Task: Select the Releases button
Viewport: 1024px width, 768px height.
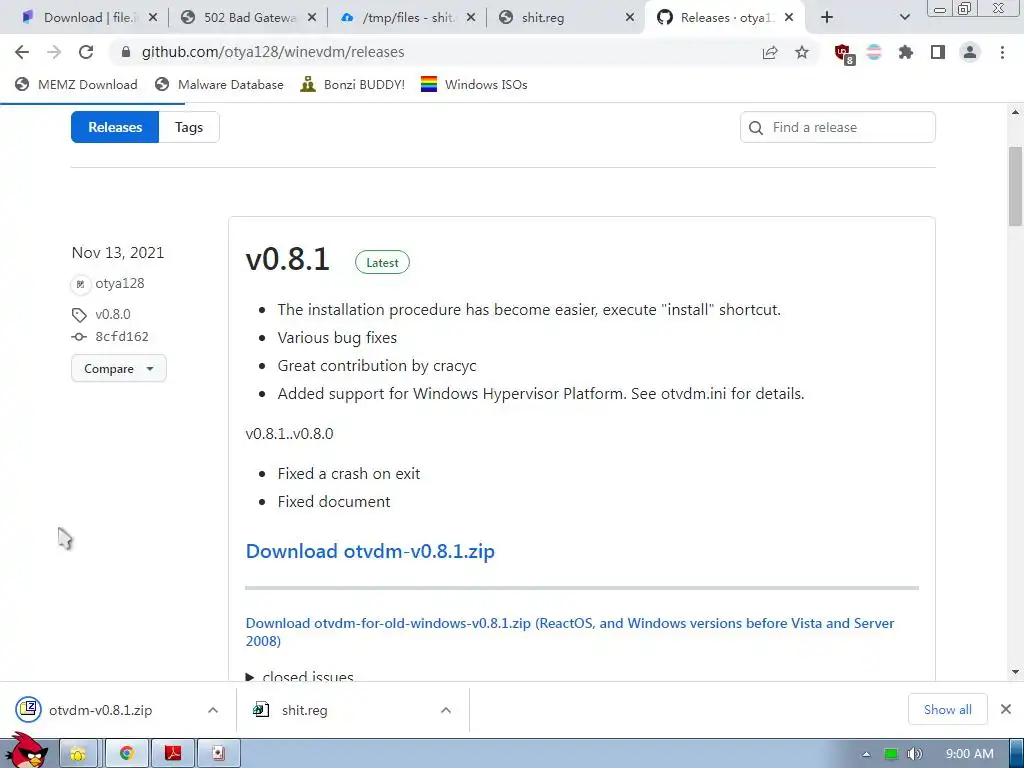Action: point(115,127)
